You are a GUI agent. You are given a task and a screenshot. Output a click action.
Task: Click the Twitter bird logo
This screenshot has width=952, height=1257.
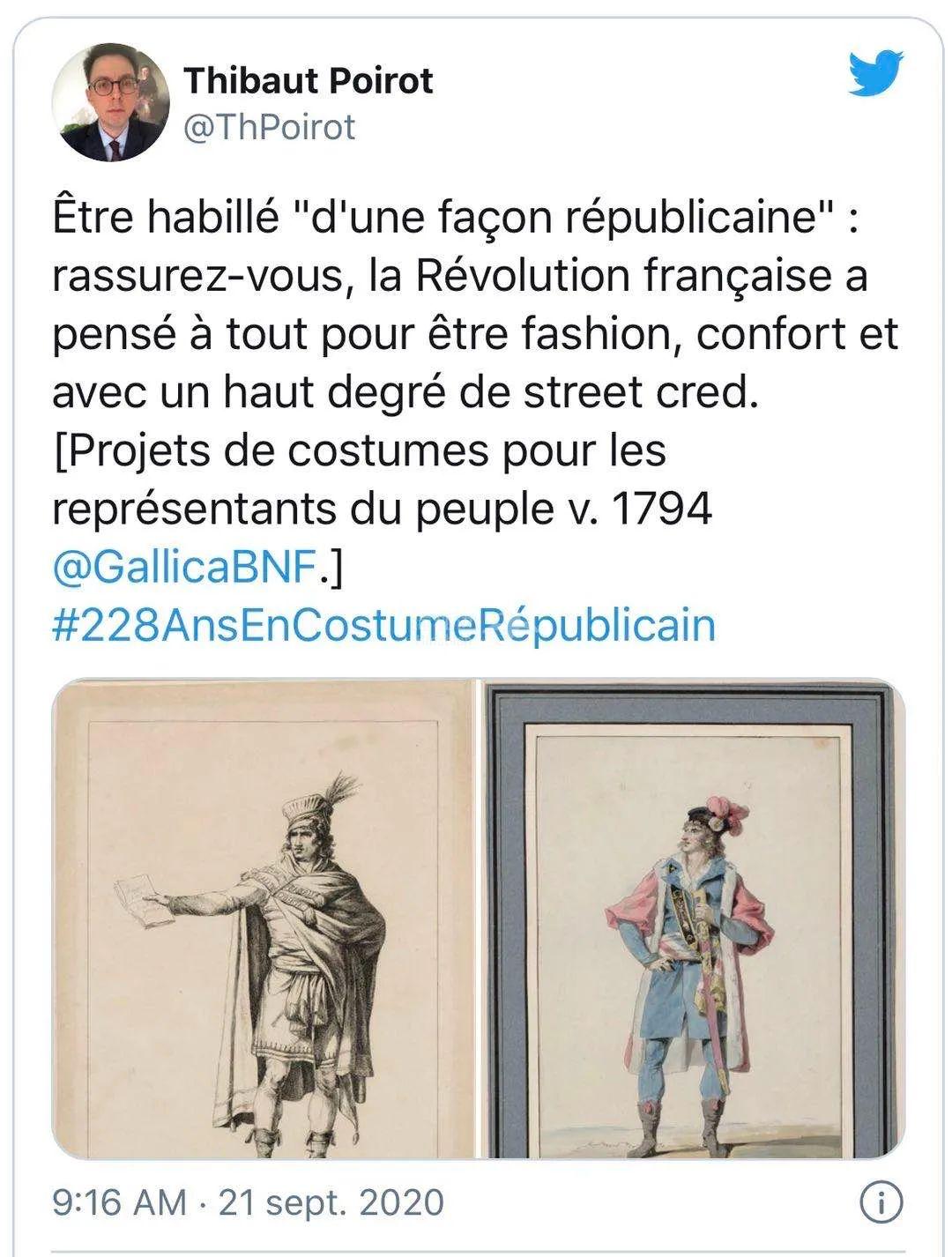[x=876, y=72]
